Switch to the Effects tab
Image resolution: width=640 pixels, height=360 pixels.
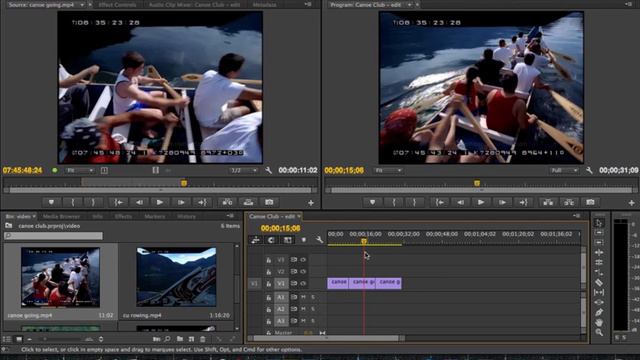coord(123,216)
